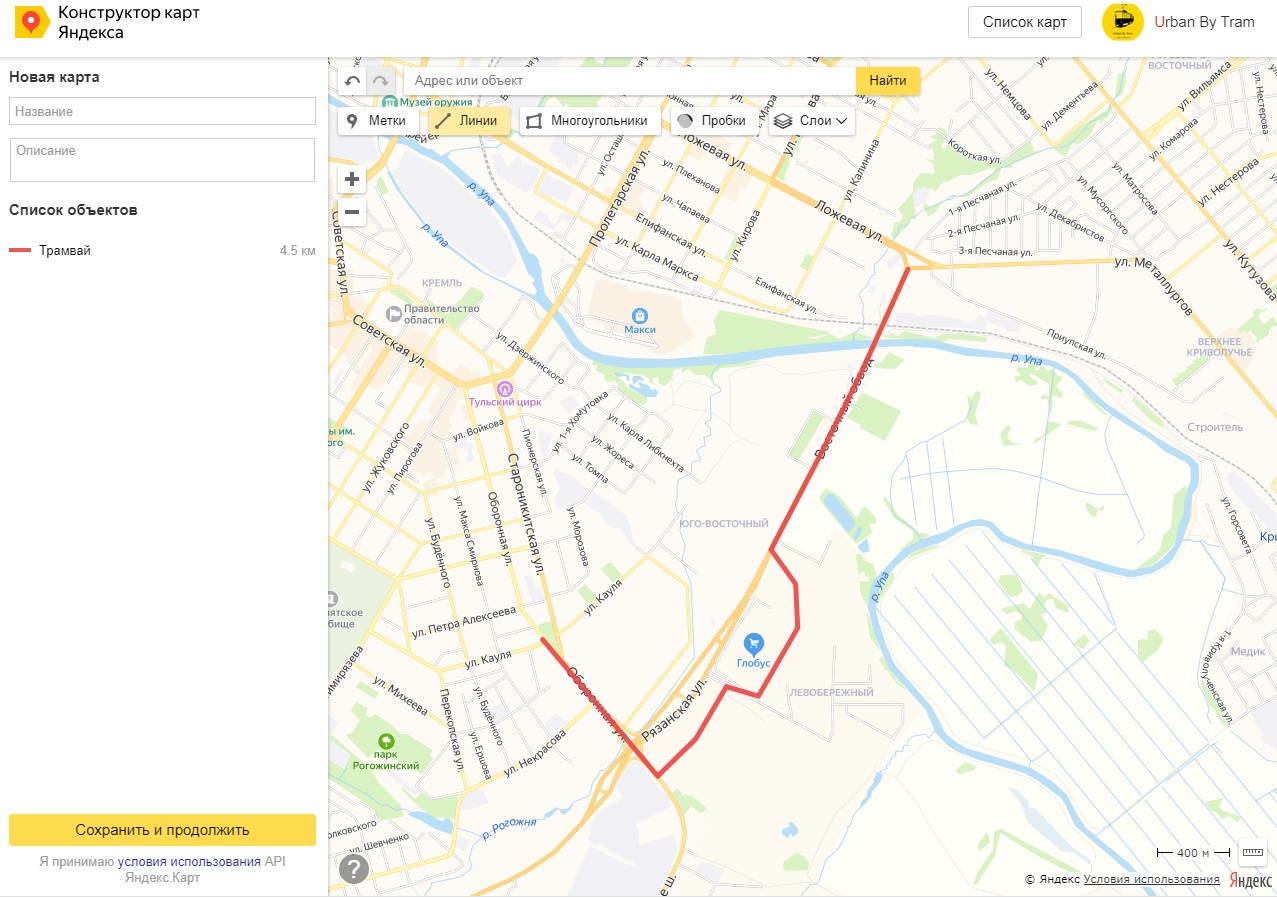Click the redo arrow icon
Viewport: 1277px width, 898px height.
pos(380,81)
